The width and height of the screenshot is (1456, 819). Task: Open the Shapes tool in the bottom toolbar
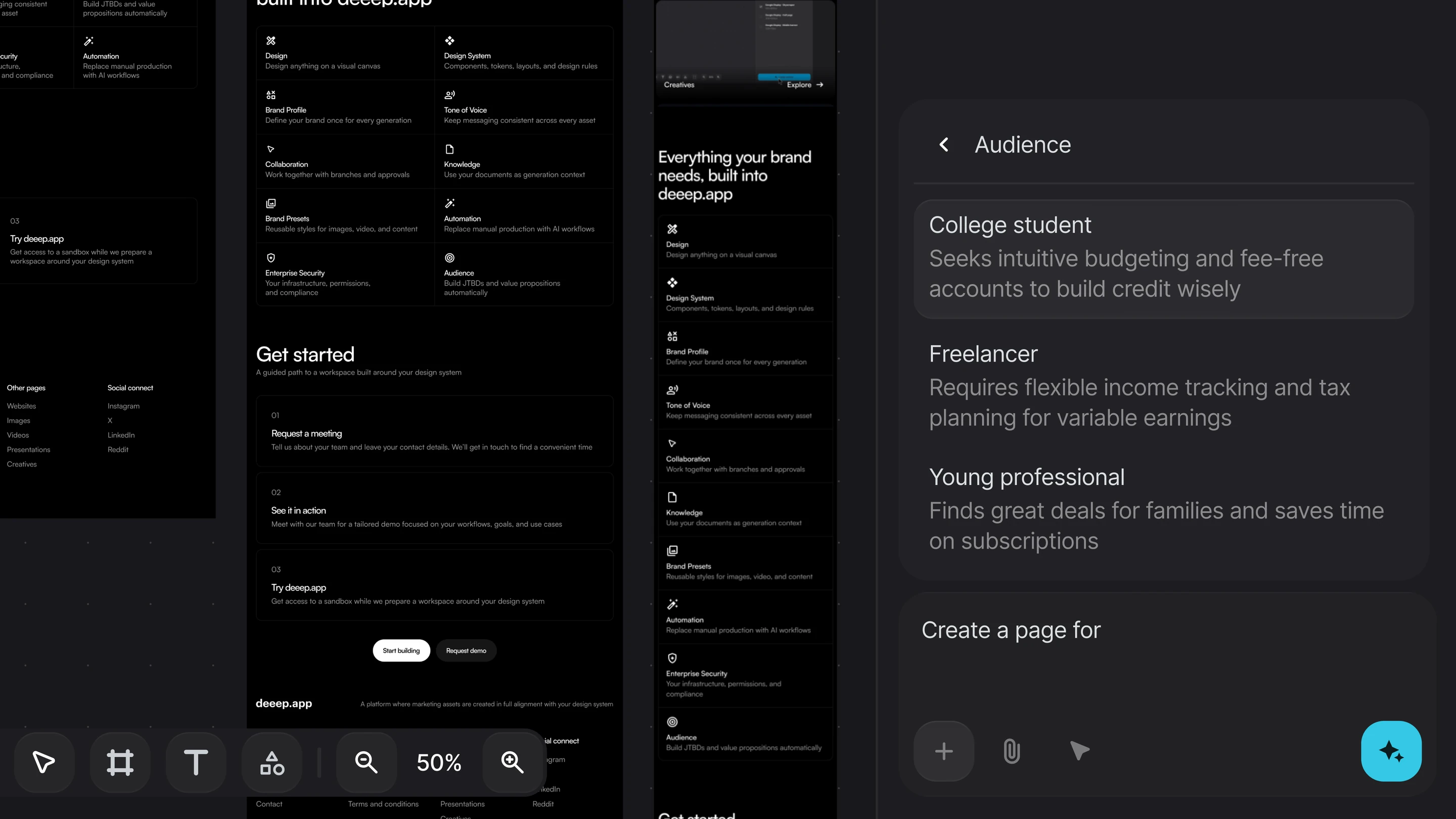[272, 762]
